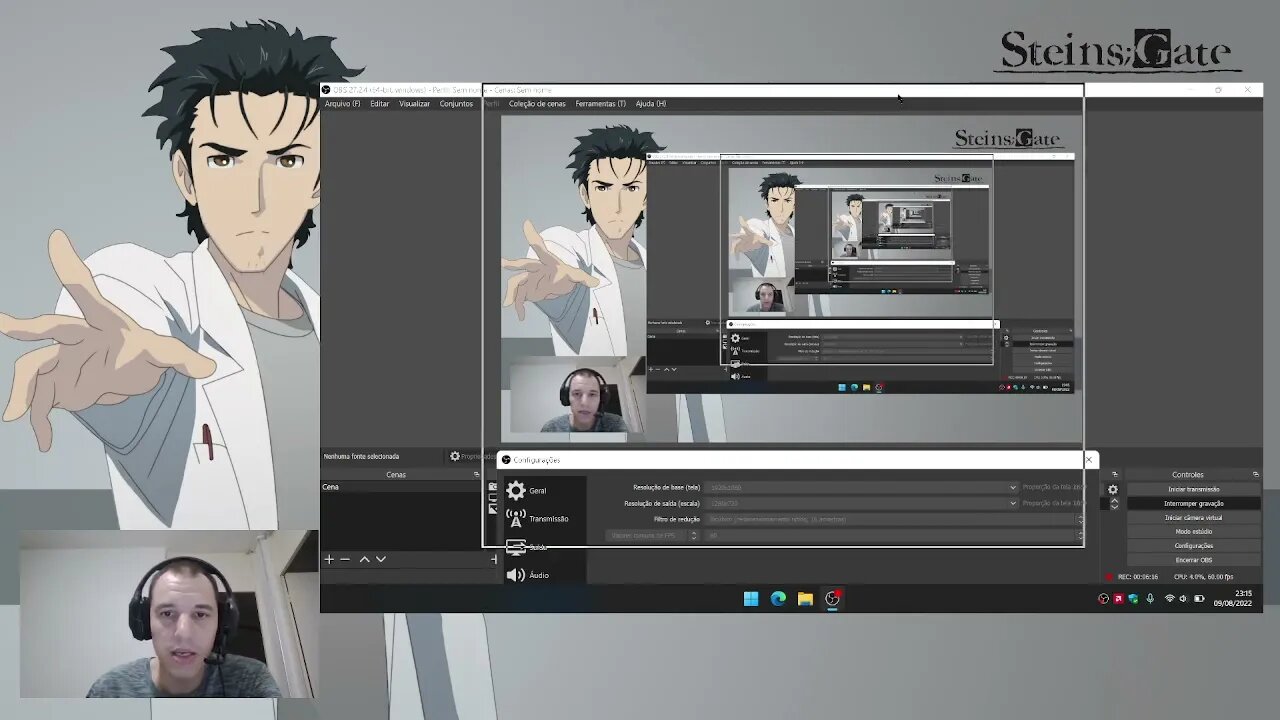Move scene down with down arrow

(380, 559)
